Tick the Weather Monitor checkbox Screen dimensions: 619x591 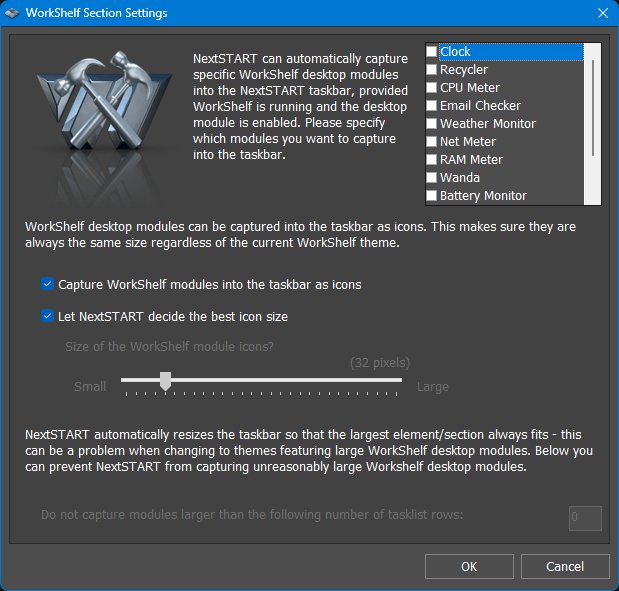[431, 124]
